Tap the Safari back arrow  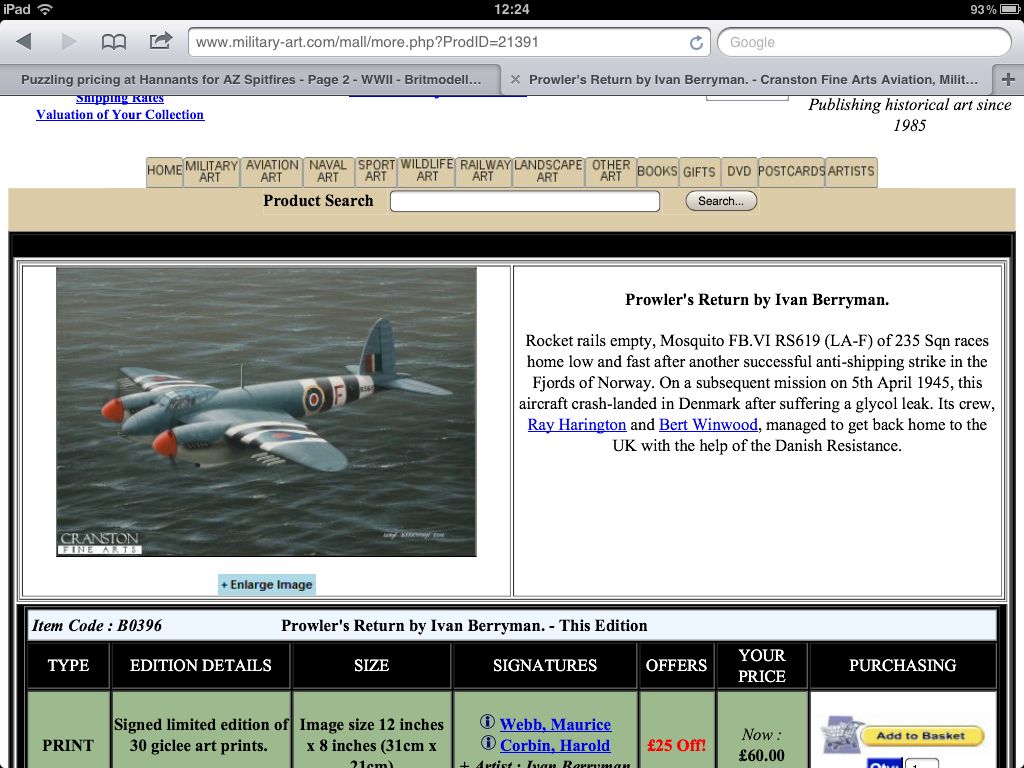pyautogui.click(x=24, y=42)
